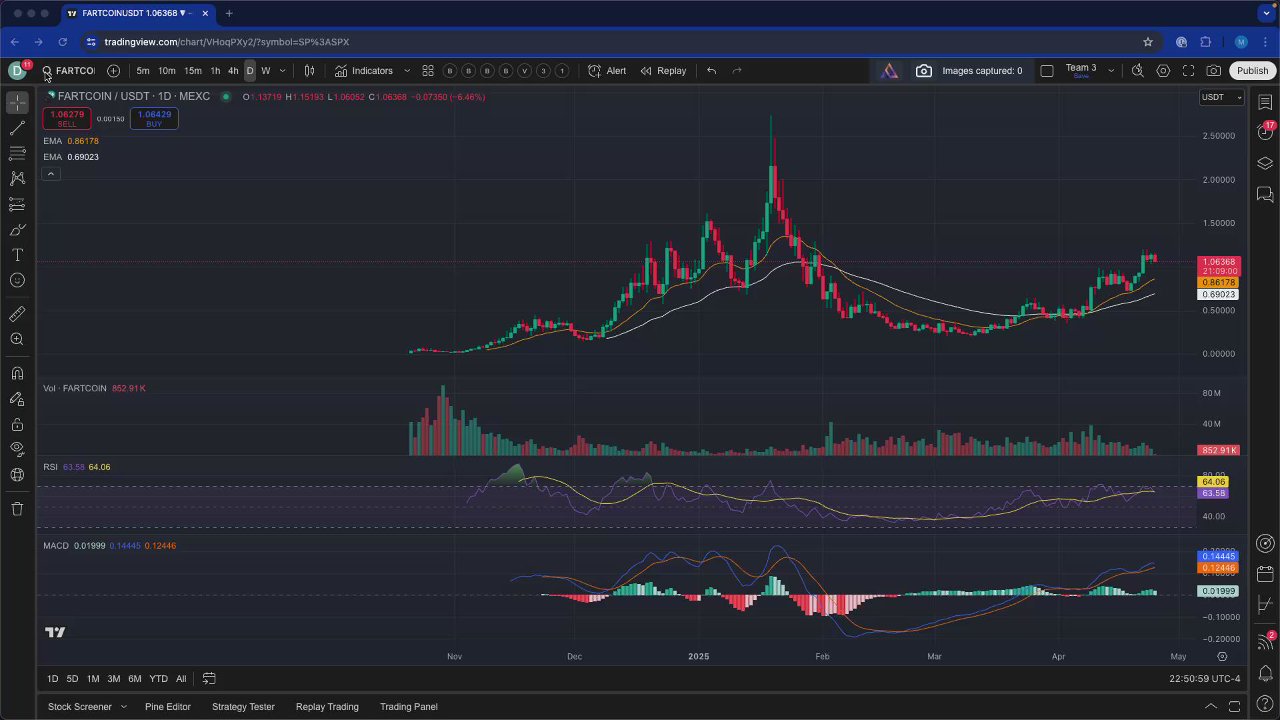This screenshot has height=720, width=1280.
Task: Open the Trading Panel tab
Action: (409, 707)
